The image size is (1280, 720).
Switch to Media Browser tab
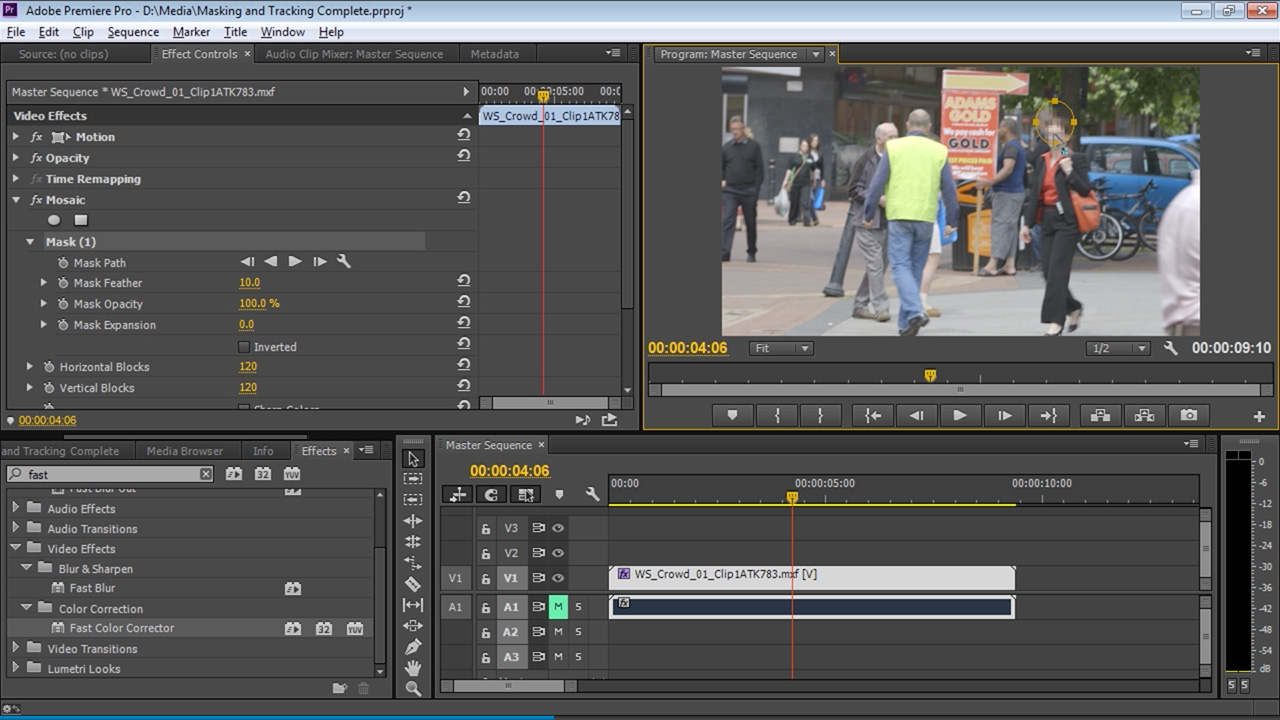[x=185, y=451]
